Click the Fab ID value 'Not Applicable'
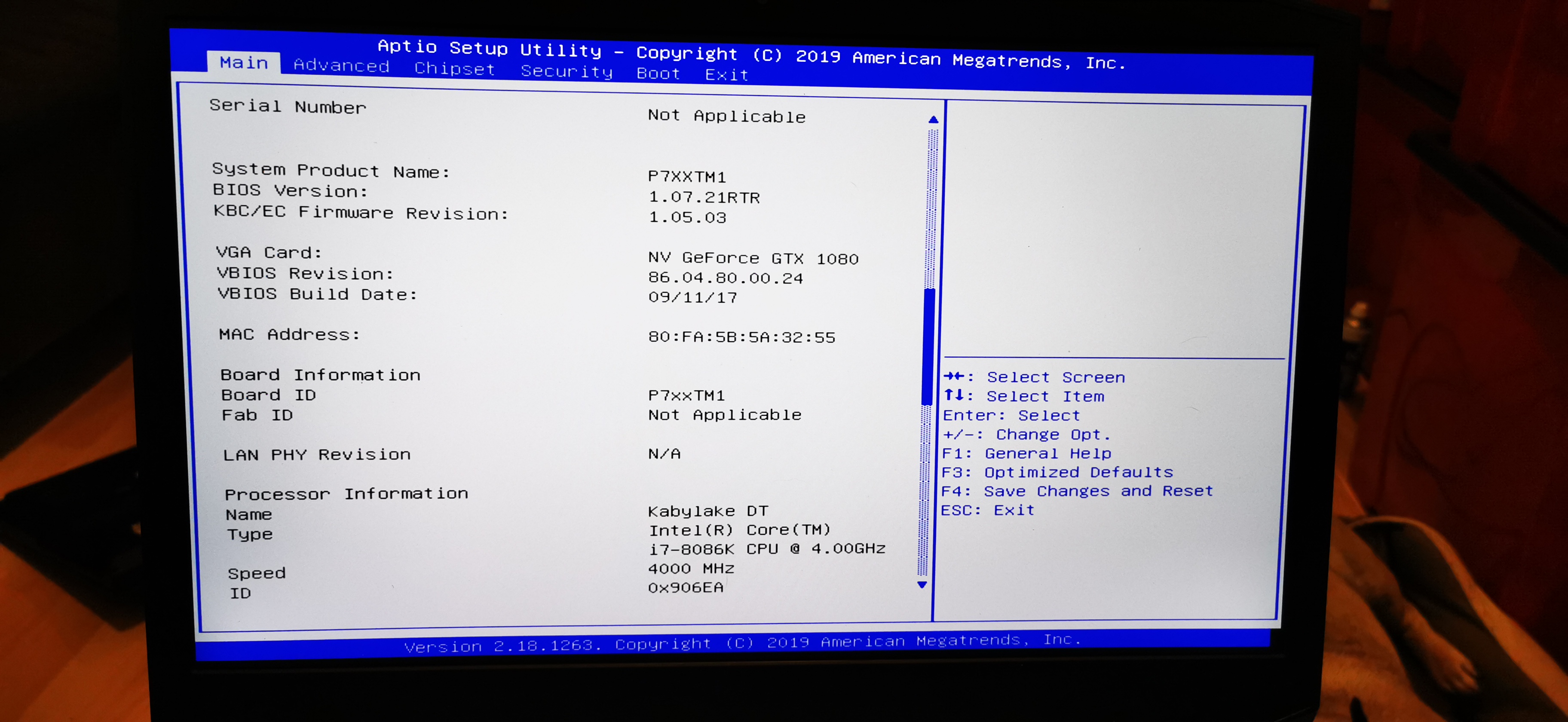This screenshot has width=1568, height=722. point(725,415)
